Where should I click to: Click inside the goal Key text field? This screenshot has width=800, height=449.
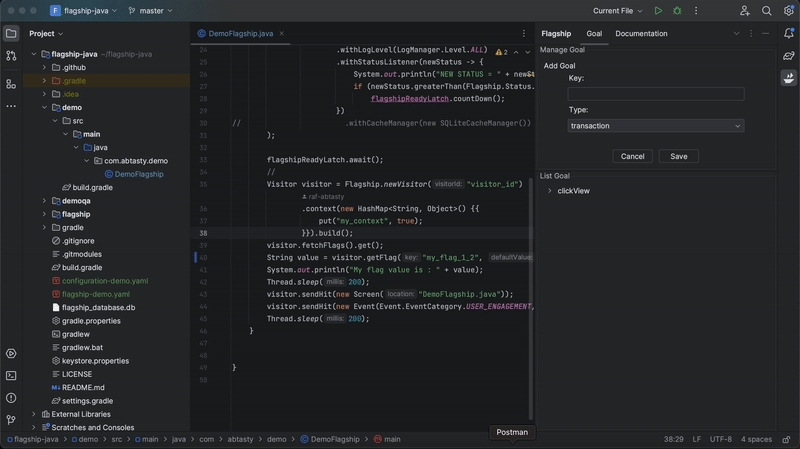click(x=656, y=94)
